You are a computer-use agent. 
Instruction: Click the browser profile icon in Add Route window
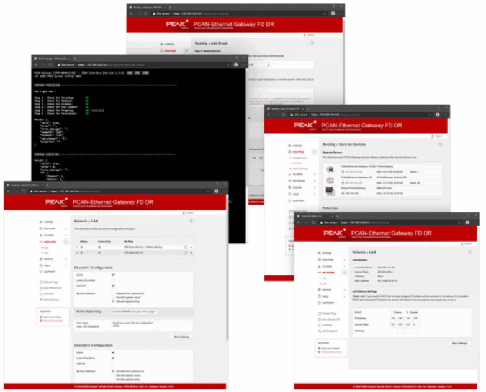(x=333, y=13)
